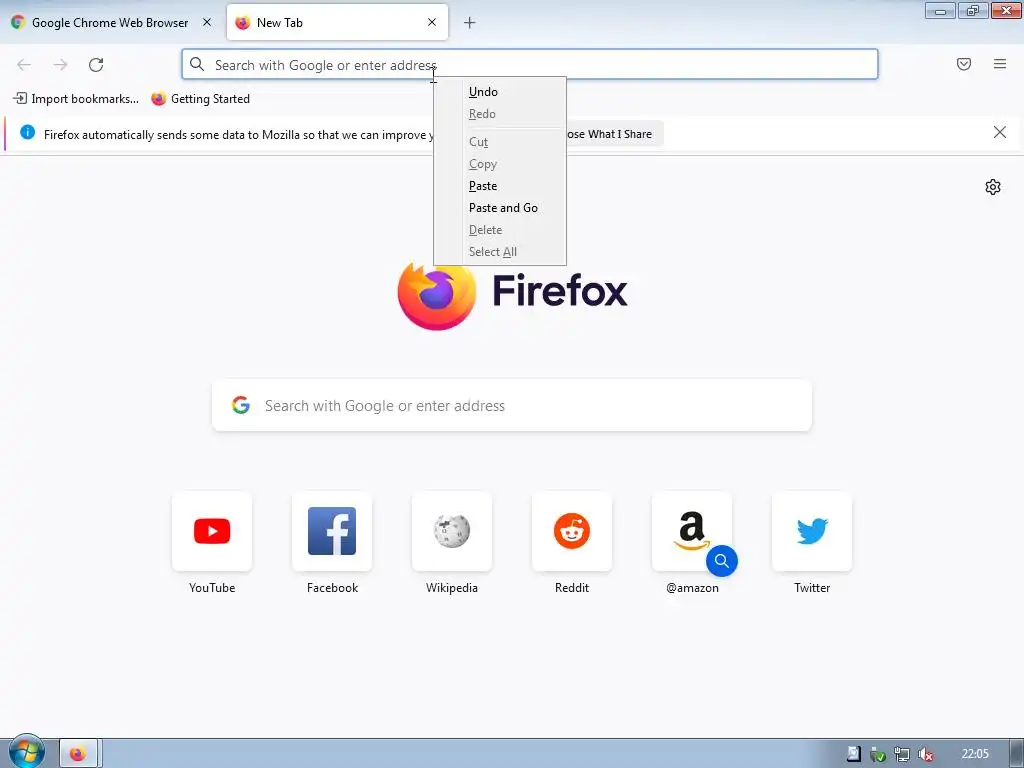Open the Pocket save icon
Viewport: 1024px width, 768px height.
click(x=964, y=64)
